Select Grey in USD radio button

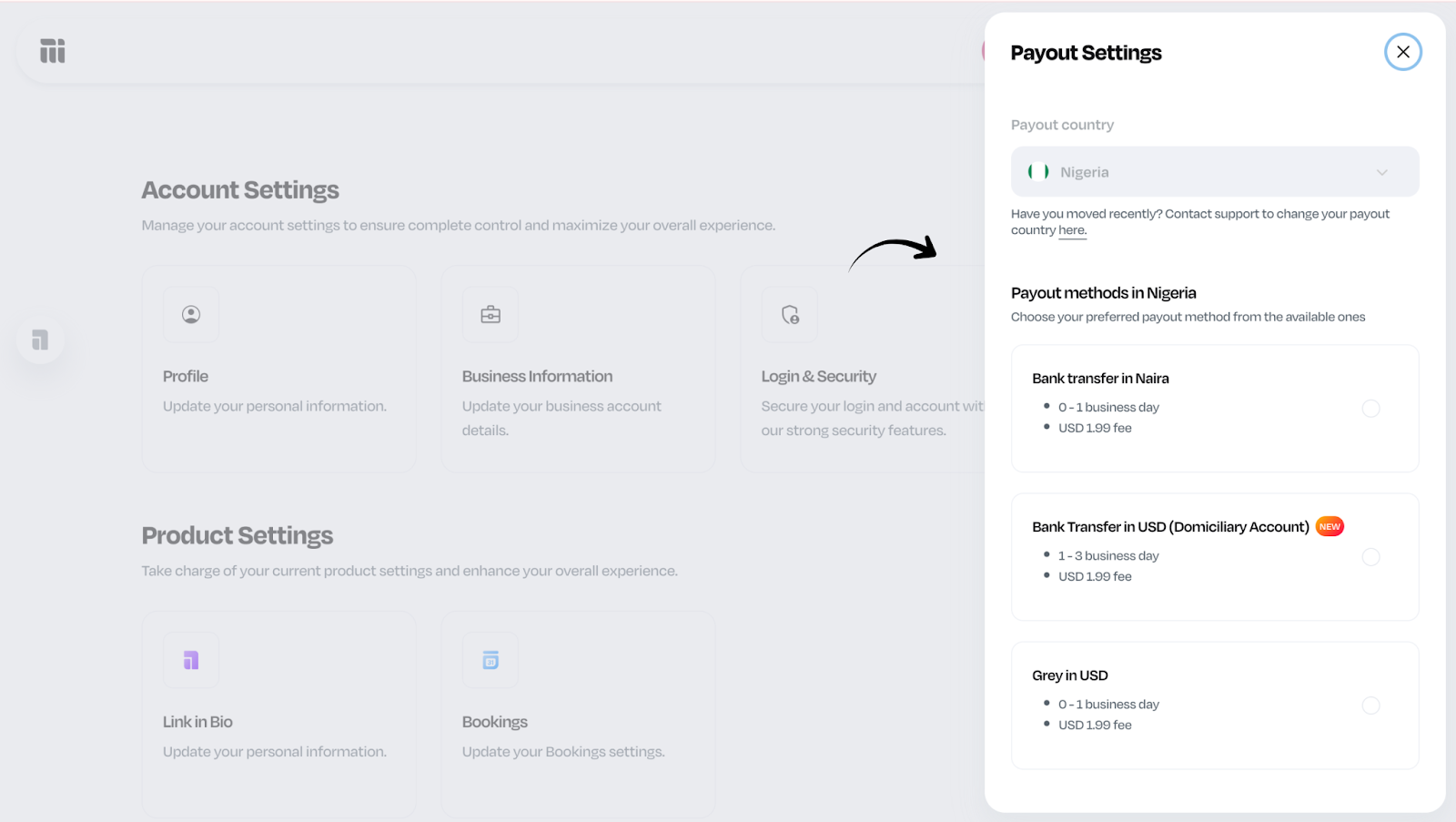click(1370, 705)
